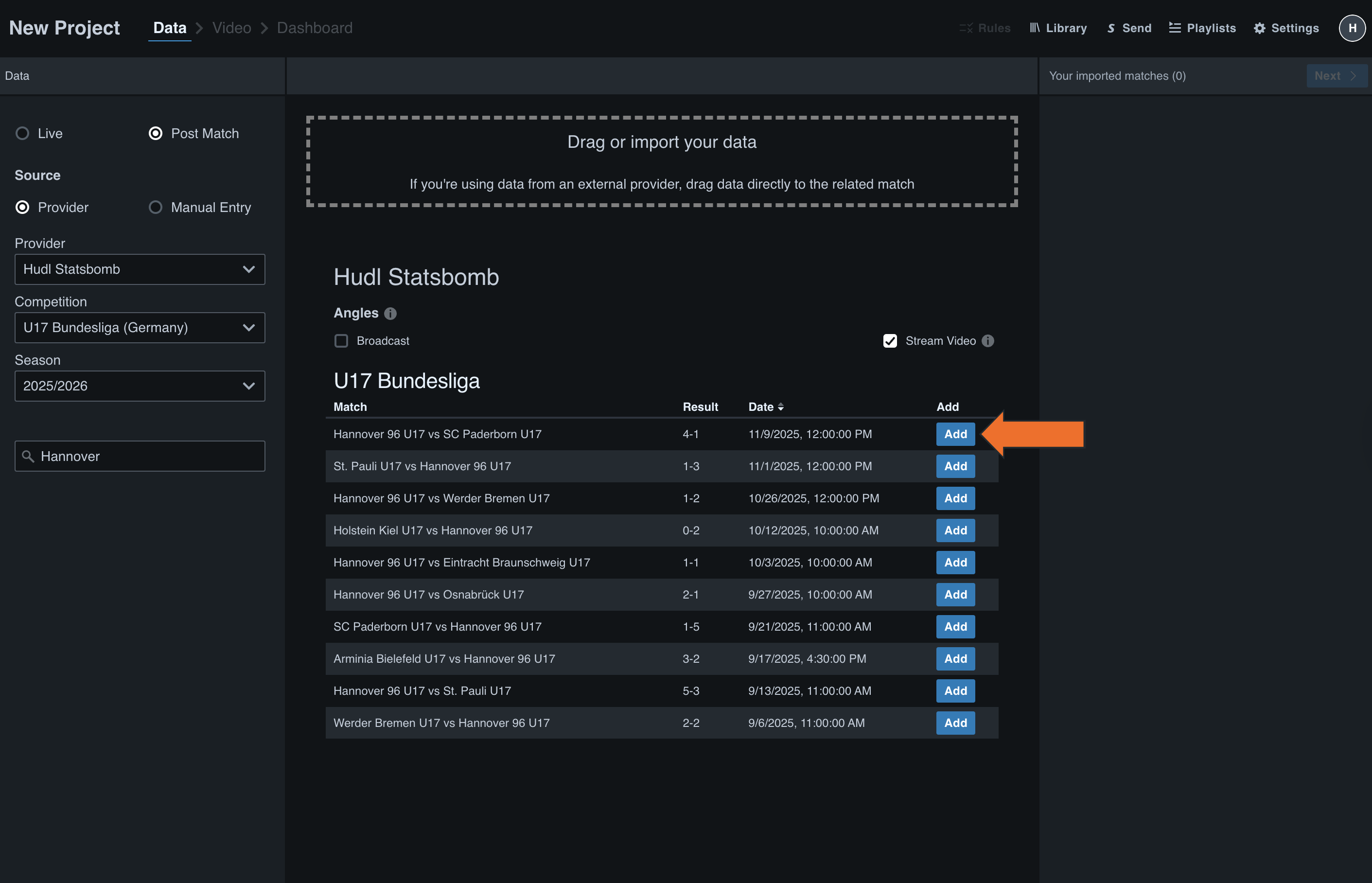Add Holstein Kiel vs Hannover 96 match
The height and width of the screenshot is (883, 1372).
pyautogui.click(x=955, y=531)
